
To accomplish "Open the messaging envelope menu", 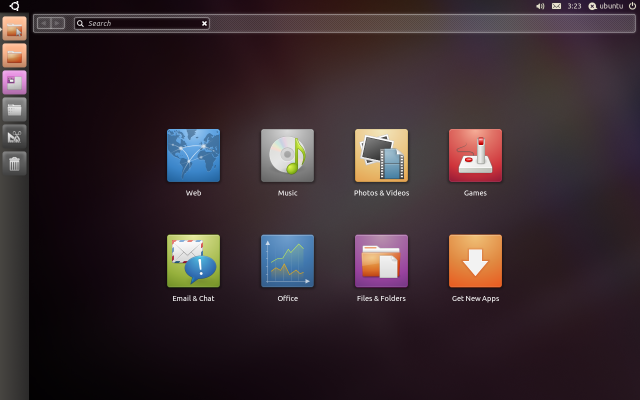I will [x=556, y=6].
